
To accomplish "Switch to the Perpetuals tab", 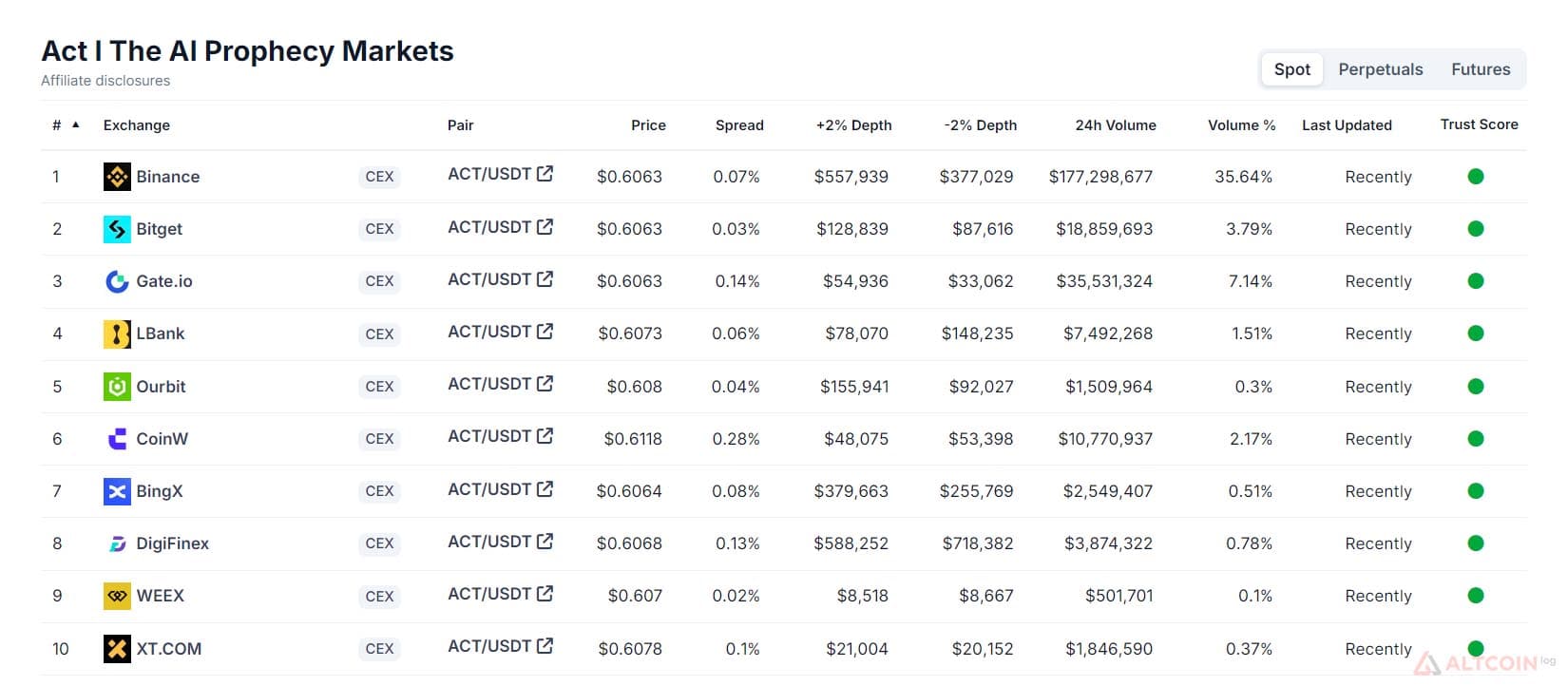I will pyautogui.click(x=1381, y=69).
